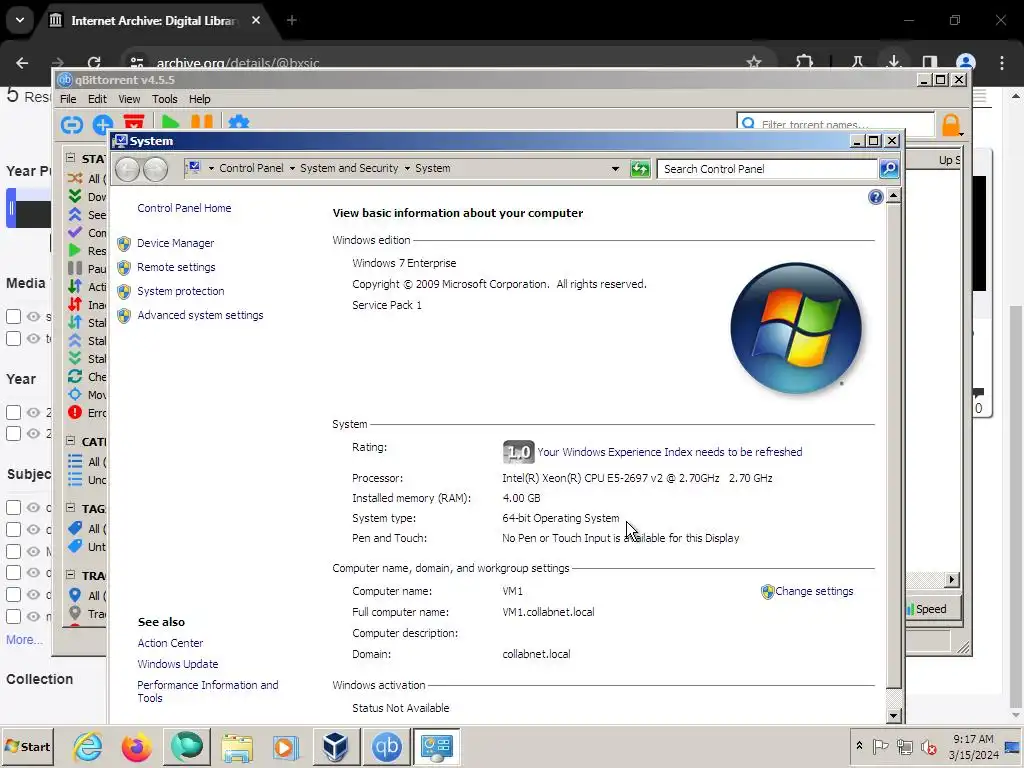Open the Chrome Extensions puzzle icon
Viewport: 1024px width, 768px height.
[805, 62]
